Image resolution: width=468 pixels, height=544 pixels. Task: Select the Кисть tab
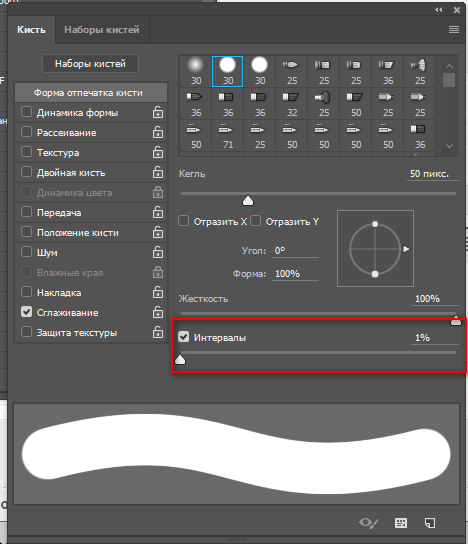click(31, 30)
